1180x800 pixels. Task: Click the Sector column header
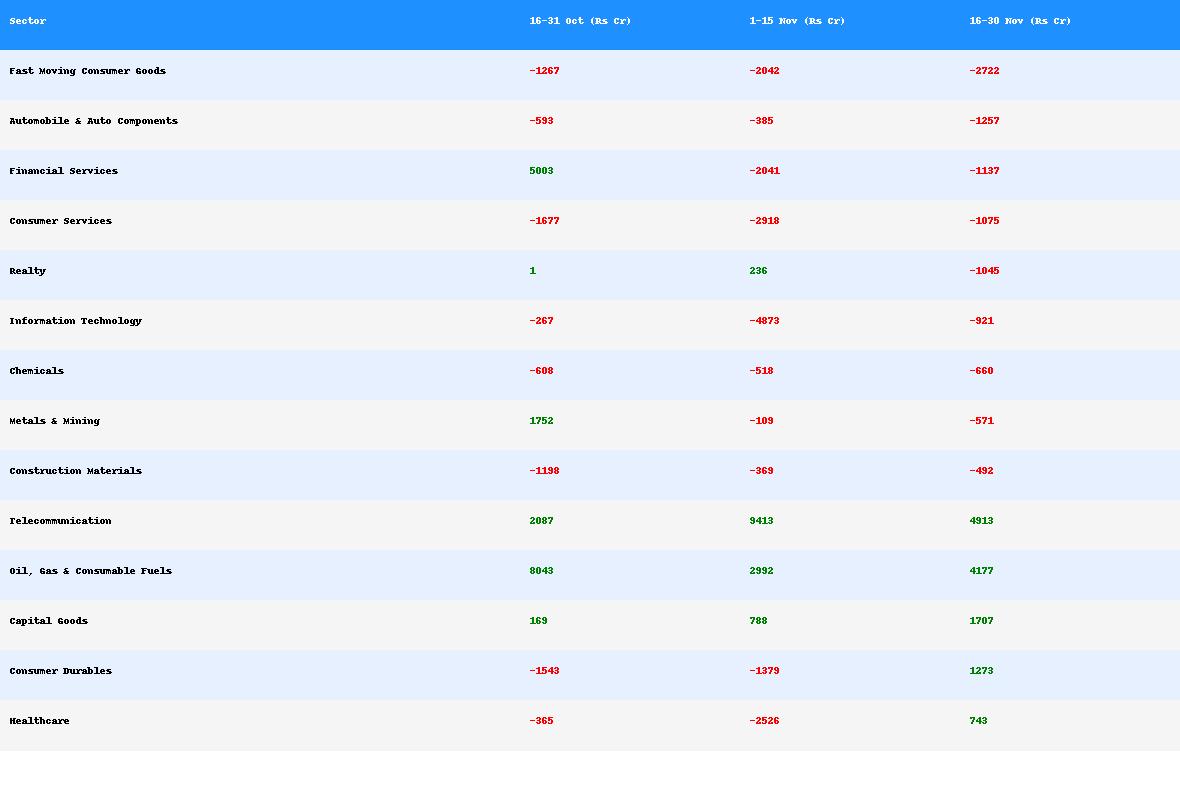click(x=28, y=21)
